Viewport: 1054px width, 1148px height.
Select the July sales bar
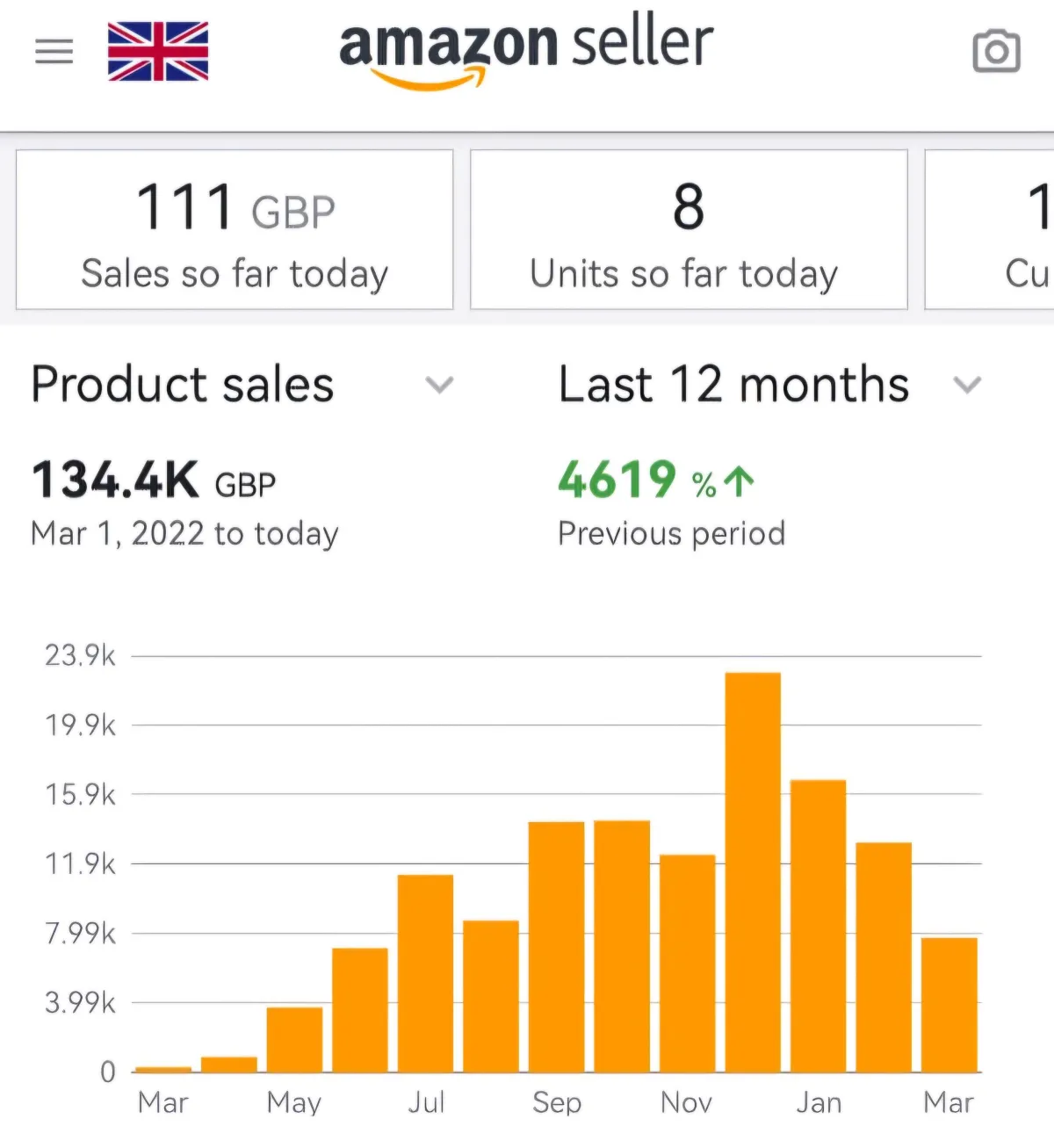pos(425,972)
